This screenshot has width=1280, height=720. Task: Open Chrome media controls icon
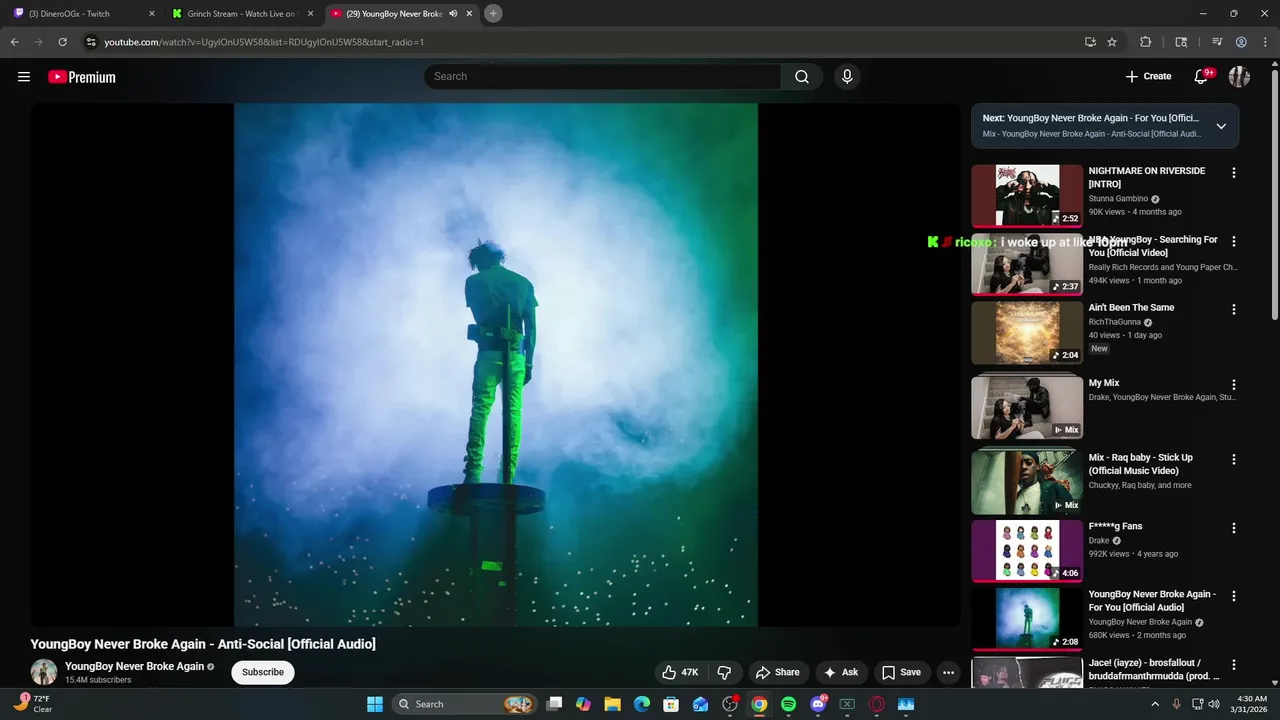coord(1217,42)
